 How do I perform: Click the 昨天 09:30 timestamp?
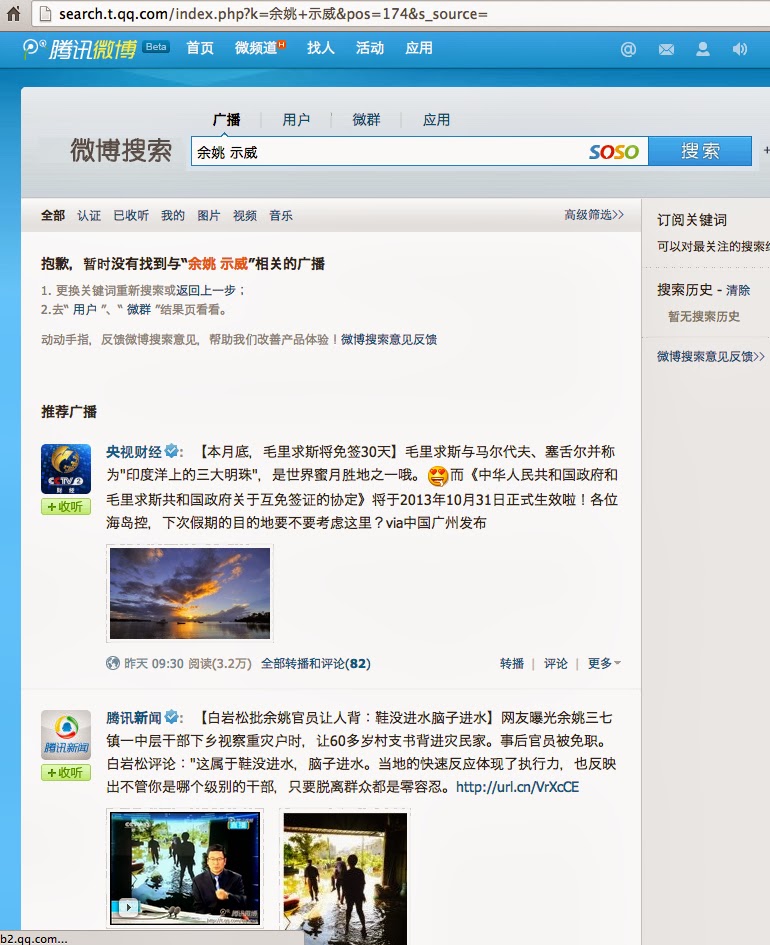click(x=154, y=664)
